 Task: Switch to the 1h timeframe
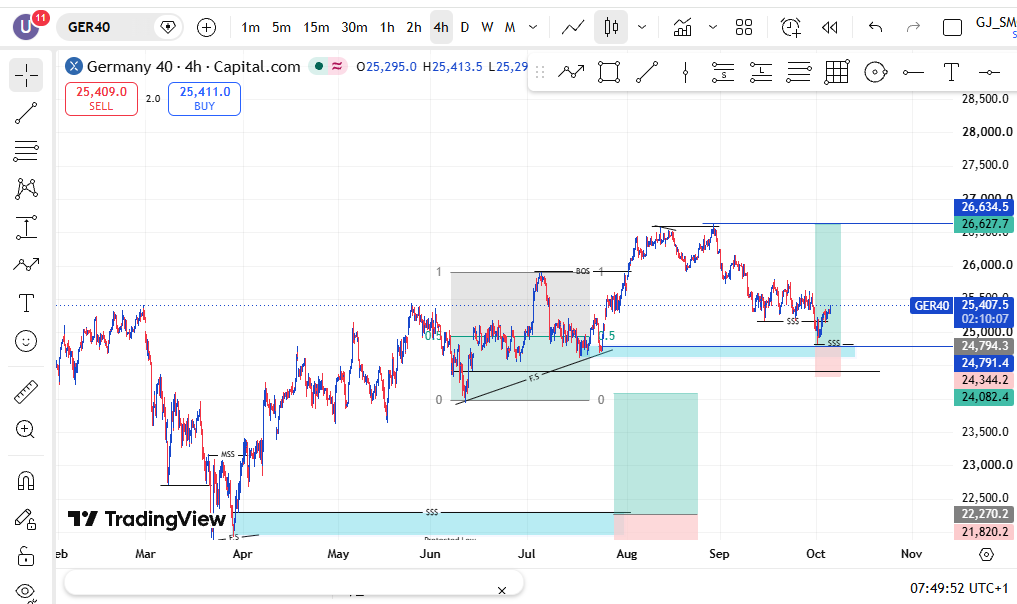point(387,27)
